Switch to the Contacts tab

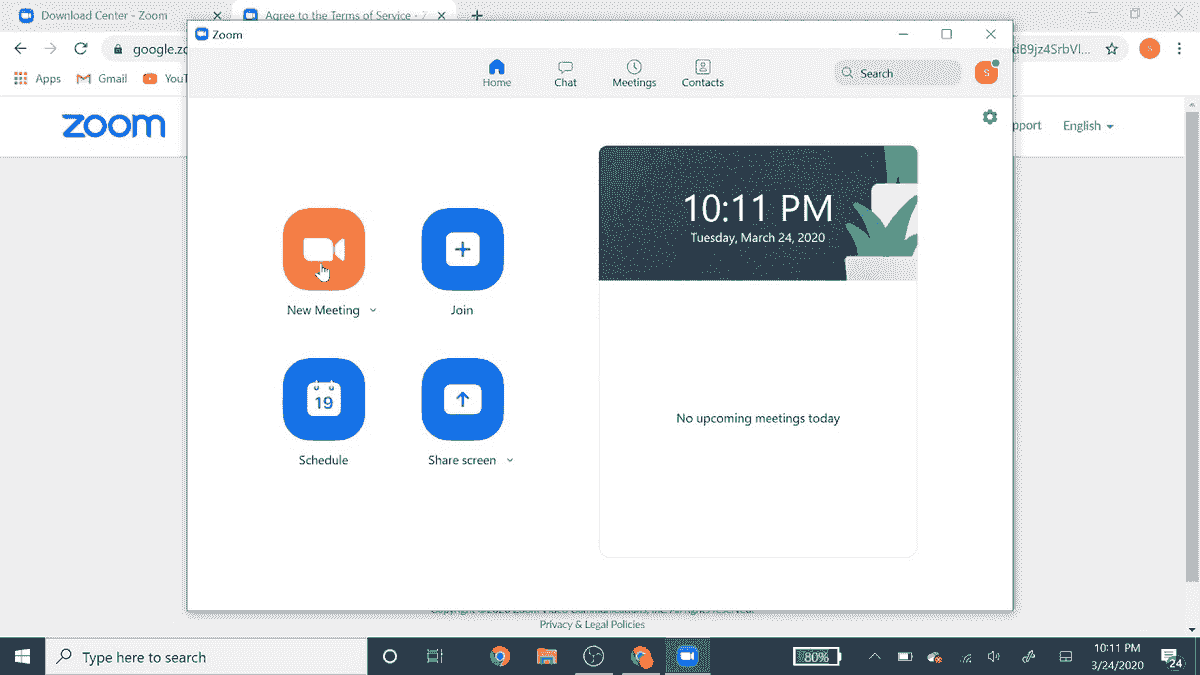pos(703,74)
